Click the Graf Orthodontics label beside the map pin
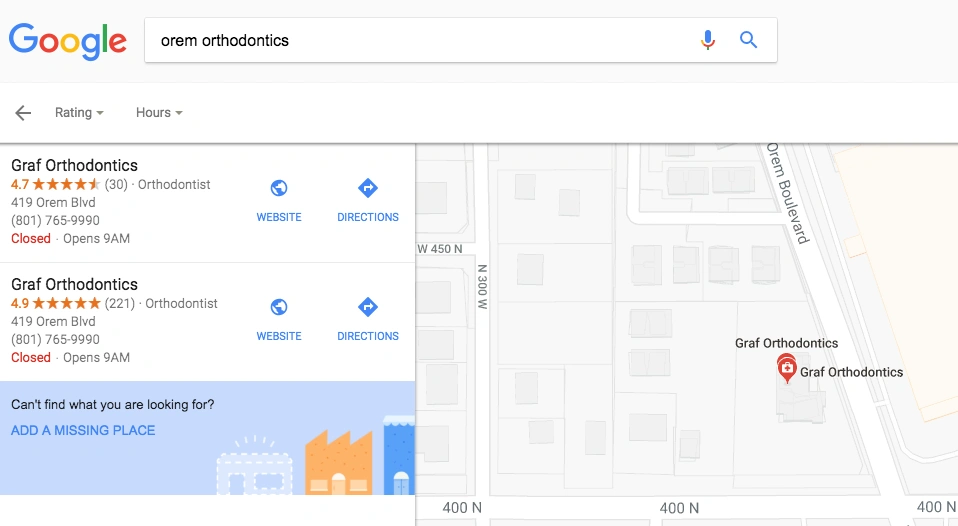This screenshot has height=526, width=958. [851, 372]
